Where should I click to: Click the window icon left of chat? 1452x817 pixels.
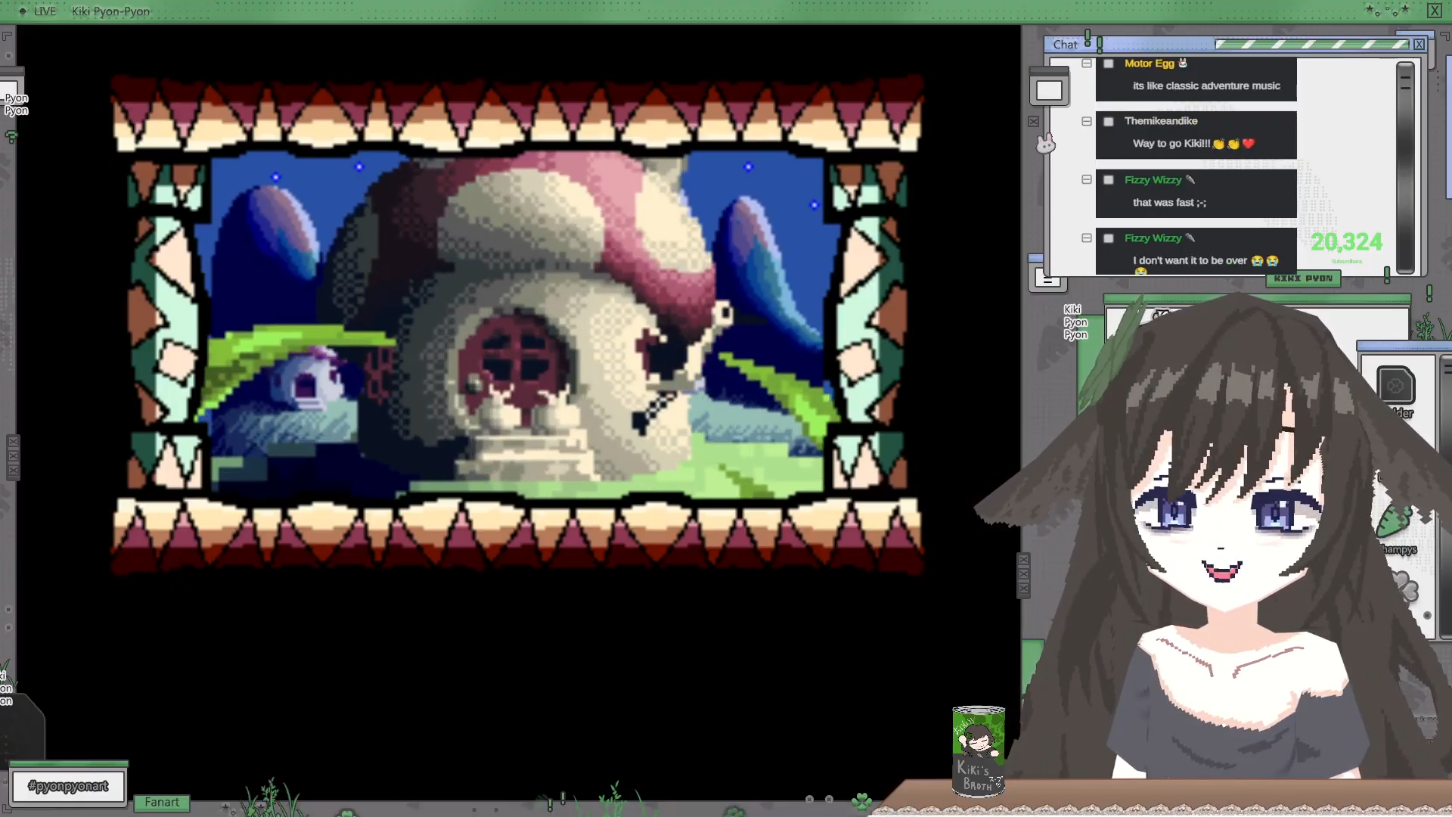1049,90
